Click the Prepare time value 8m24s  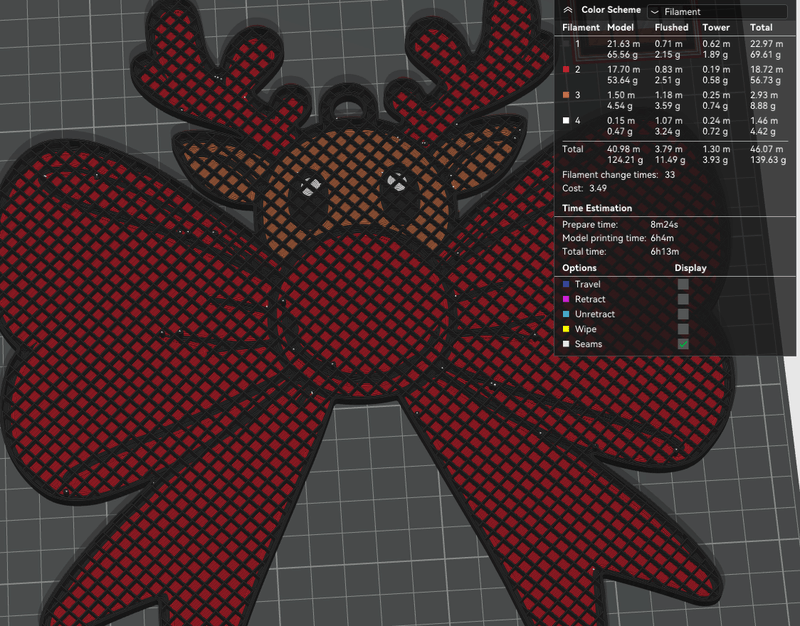coord(664,224)
